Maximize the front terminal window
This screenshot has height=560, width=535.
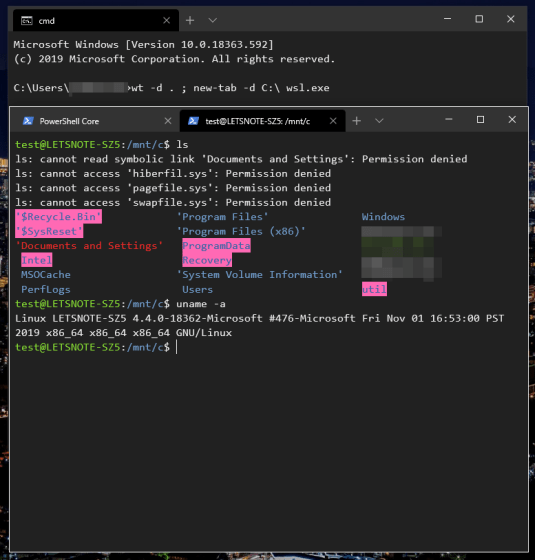tap(480, 120)
